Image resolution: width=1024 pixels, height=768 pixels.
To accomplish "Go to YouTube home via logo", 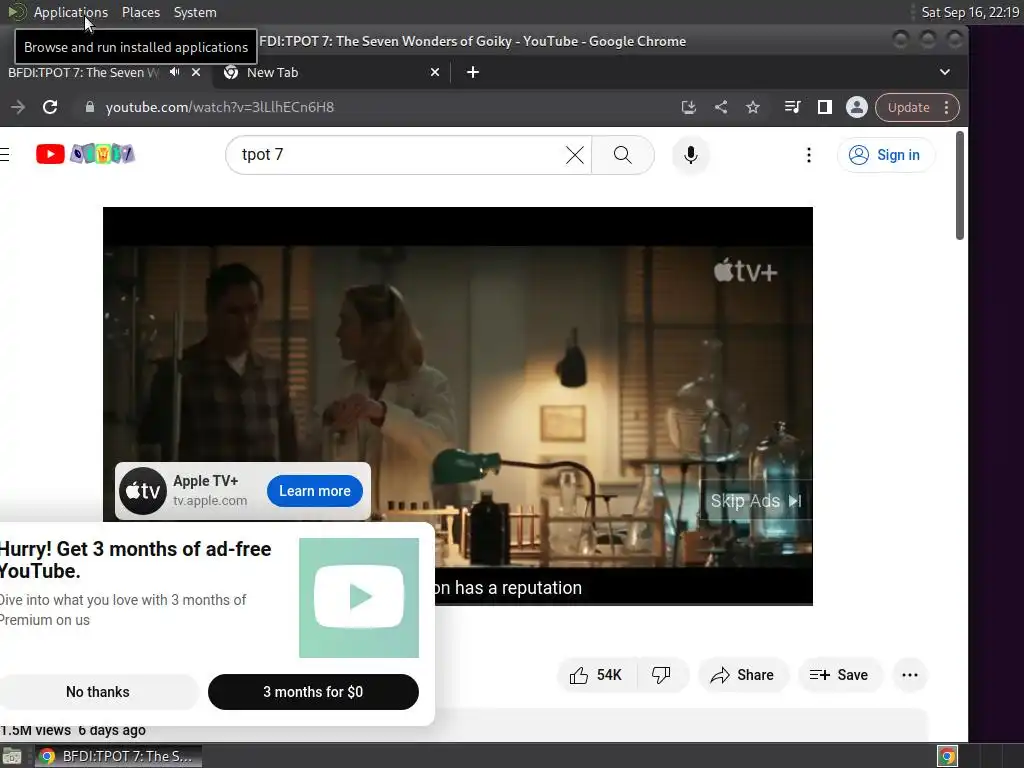I will [85, 153].
